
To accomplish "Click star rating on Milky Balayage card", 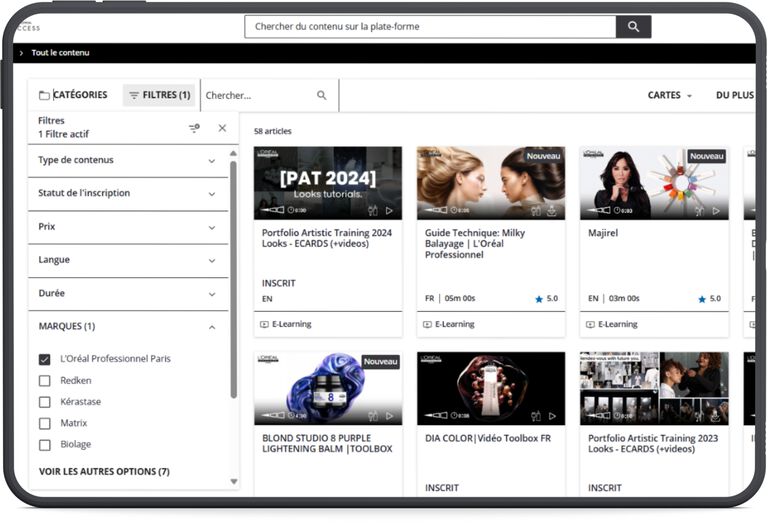I will click(x=547, y=299).
